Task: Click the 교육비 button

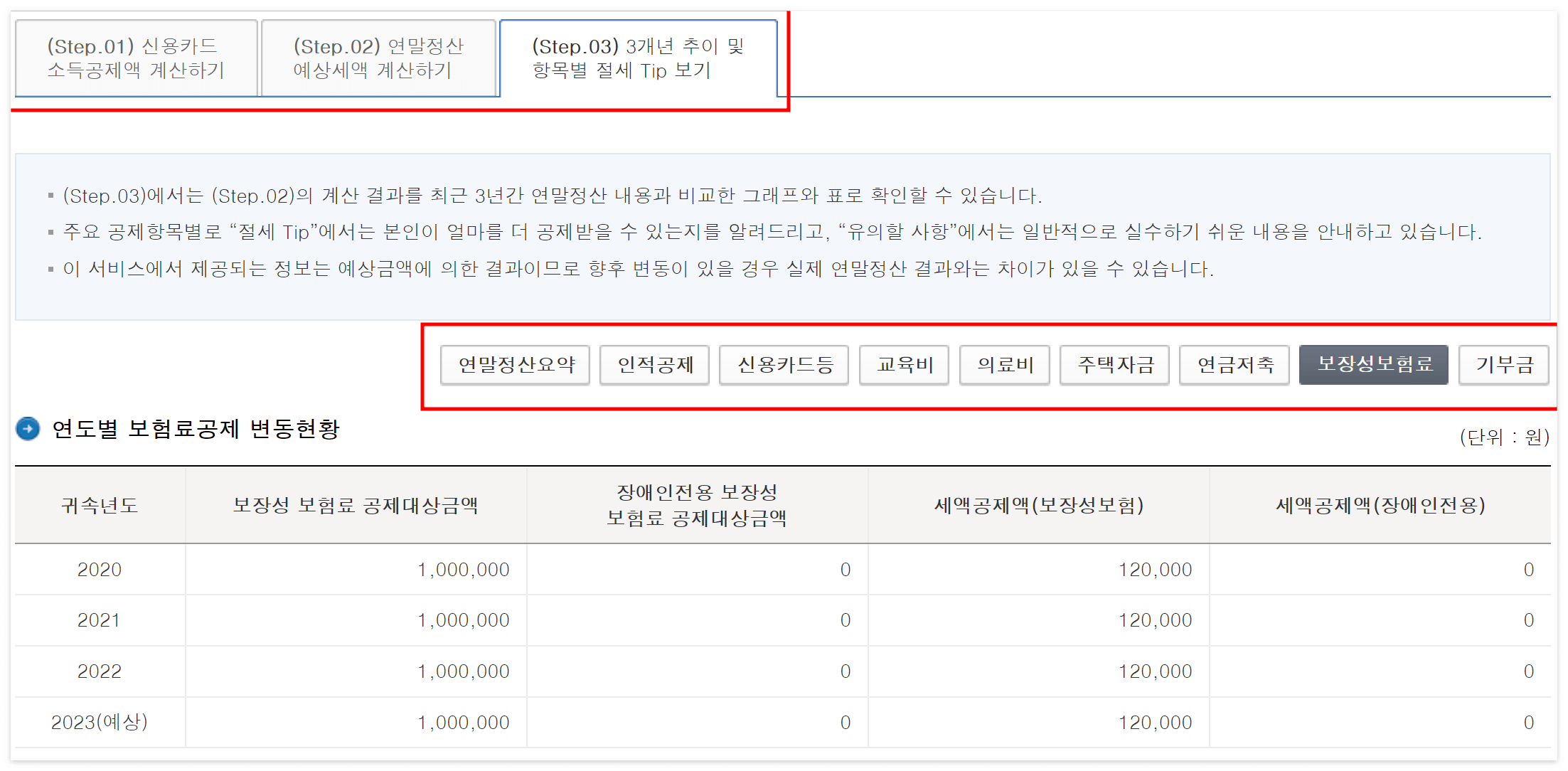Action: coord(904,365)
